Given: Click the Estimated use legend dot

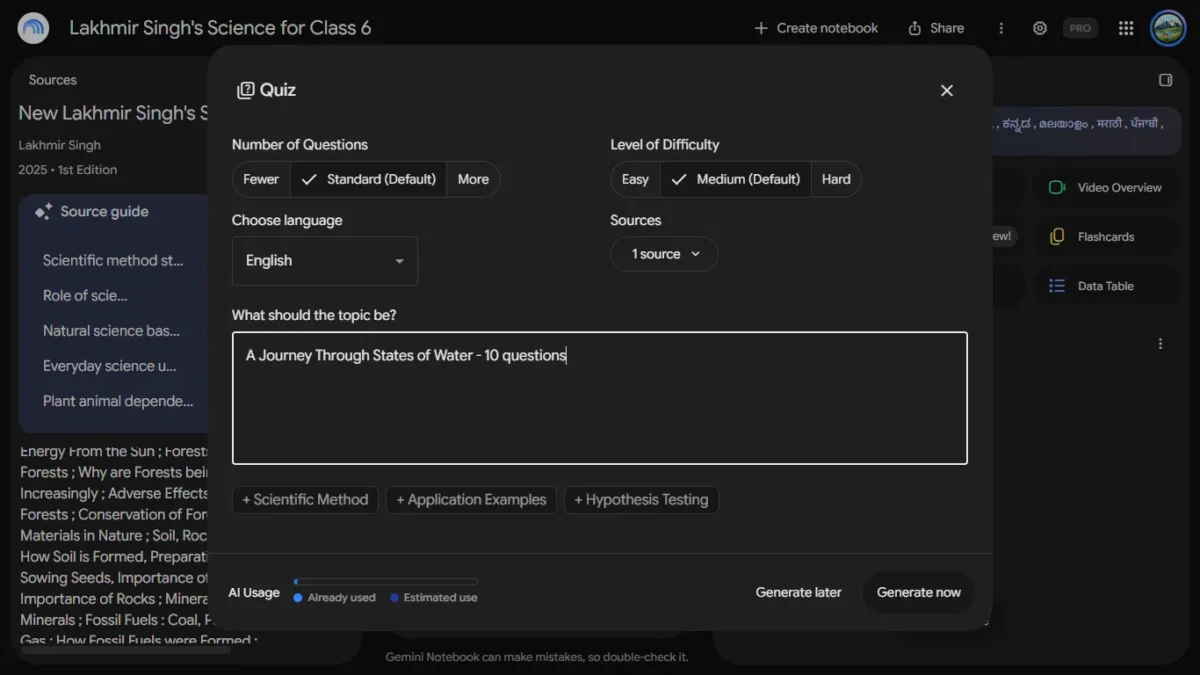Looking at the screenshot, I should pos(394,598).
